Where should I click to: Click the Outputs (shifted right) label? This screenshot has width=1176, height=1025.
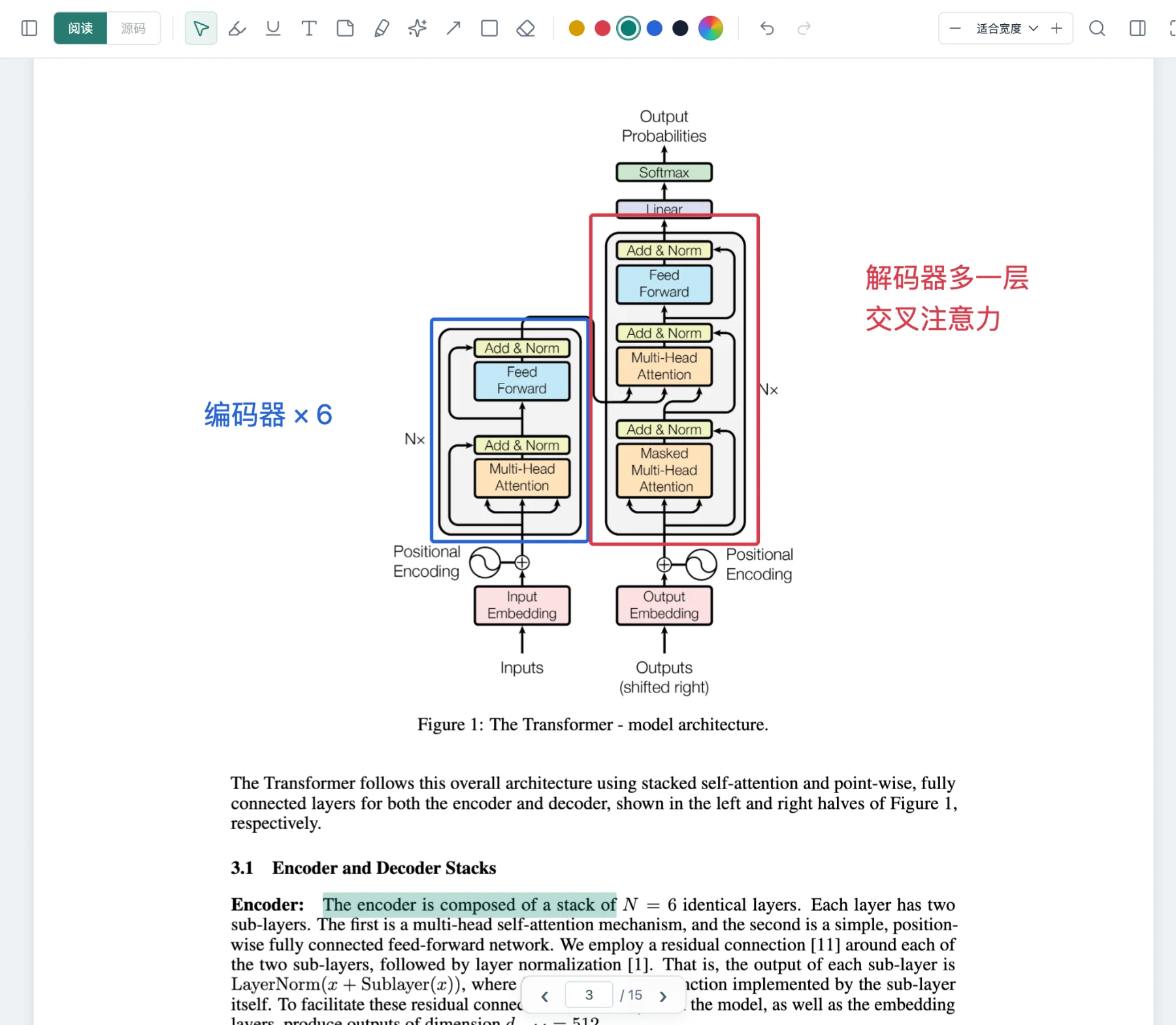[664, 677]
